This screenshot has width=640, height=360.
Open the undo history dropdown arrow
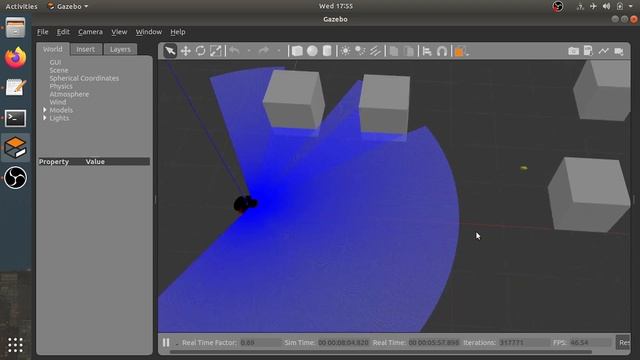click(x=249, y=51)
